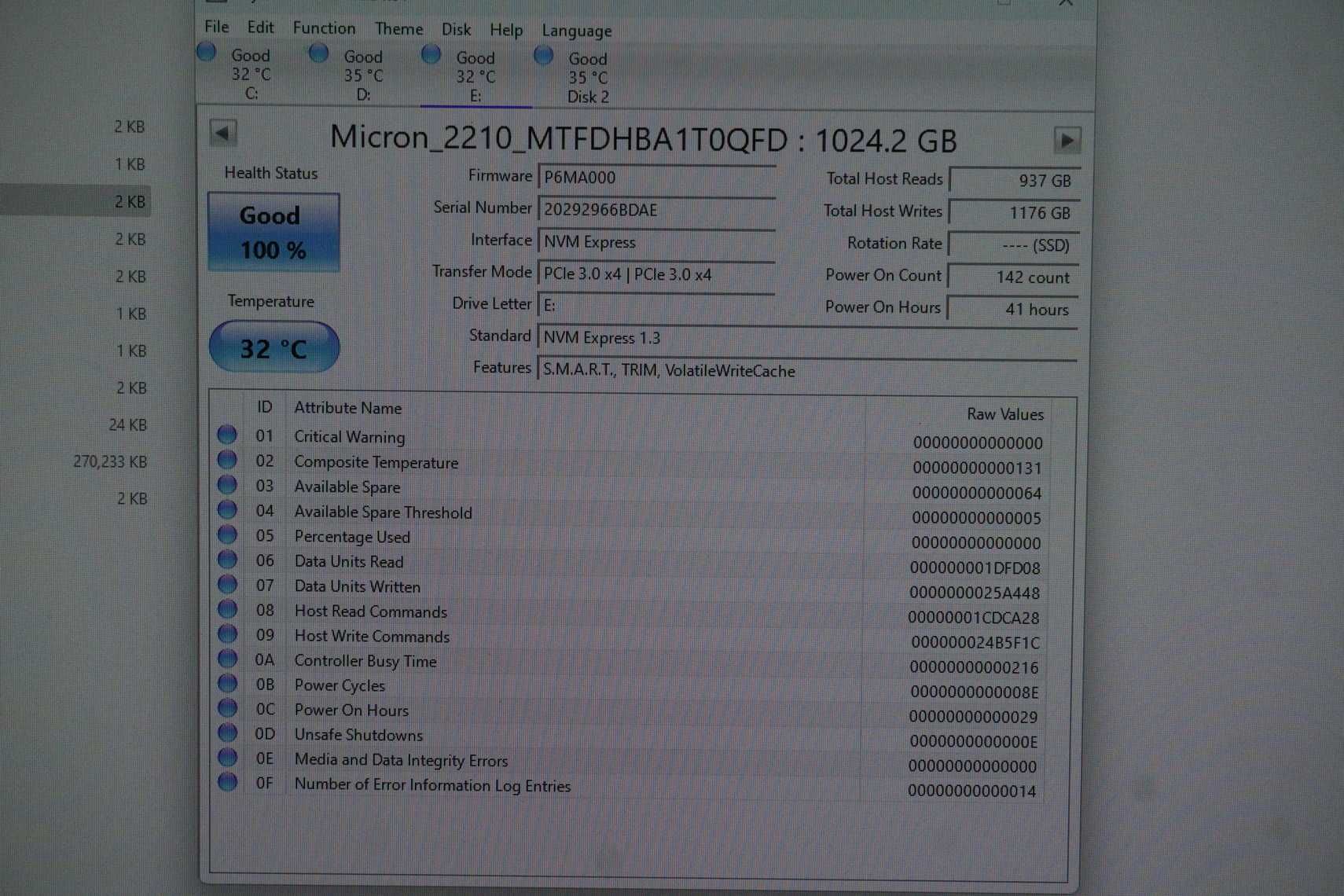Open the Edit menu
1344x896 pixels.
pyautogui.click(x=260, y=28)
